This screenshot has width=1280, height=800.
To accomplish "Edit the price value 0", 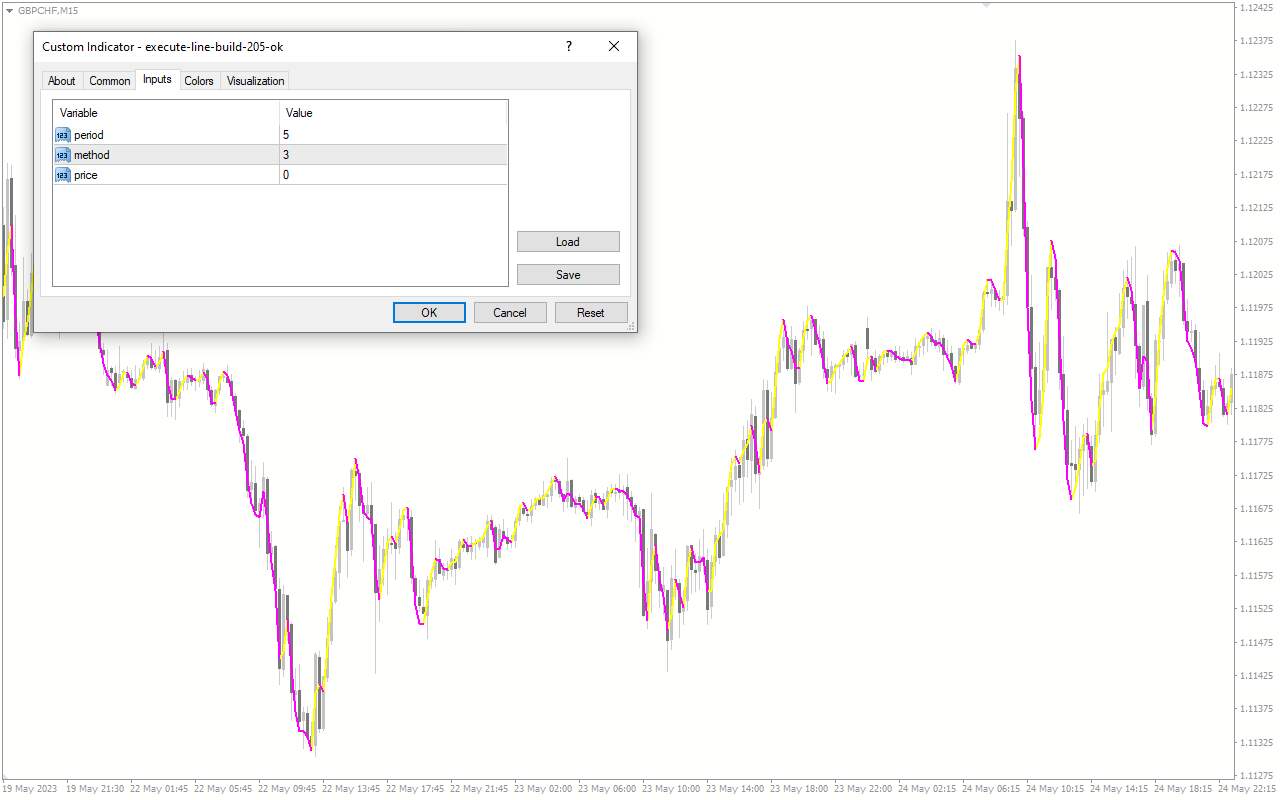I will click(393, 175).
